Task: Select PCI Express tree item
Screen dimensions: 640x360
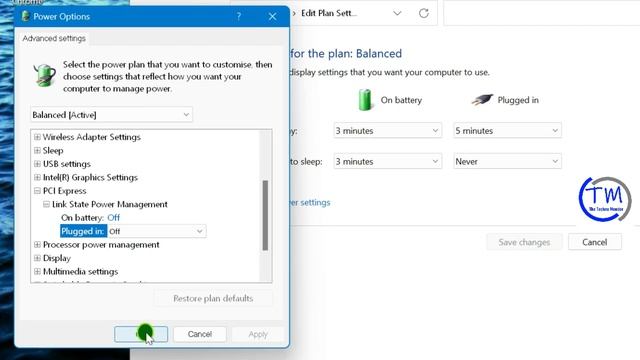Action: (64, 191)
